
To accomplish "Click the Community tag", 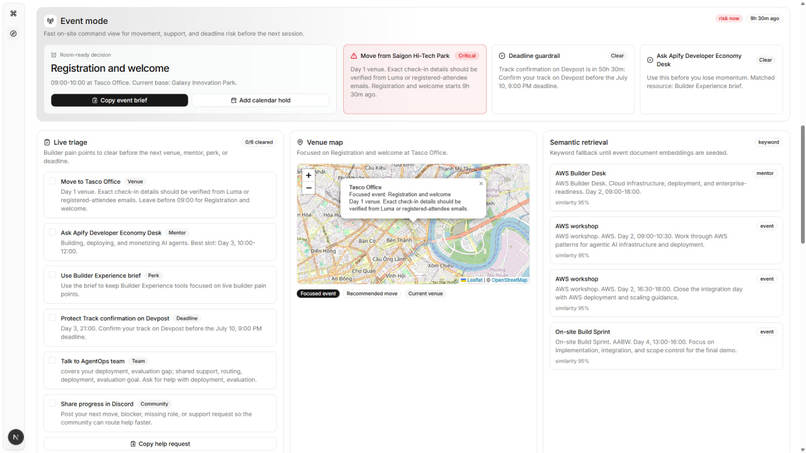I will tap(154, 404).
